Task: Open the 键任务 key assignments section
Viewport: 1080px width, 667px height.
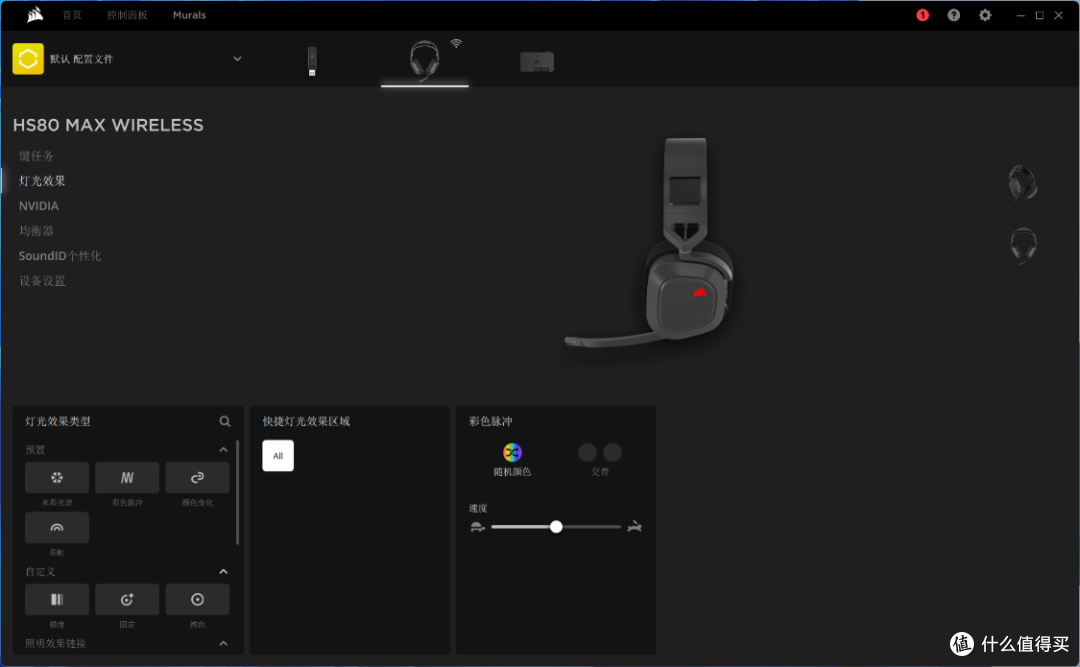Action: [x=36, y=156]
